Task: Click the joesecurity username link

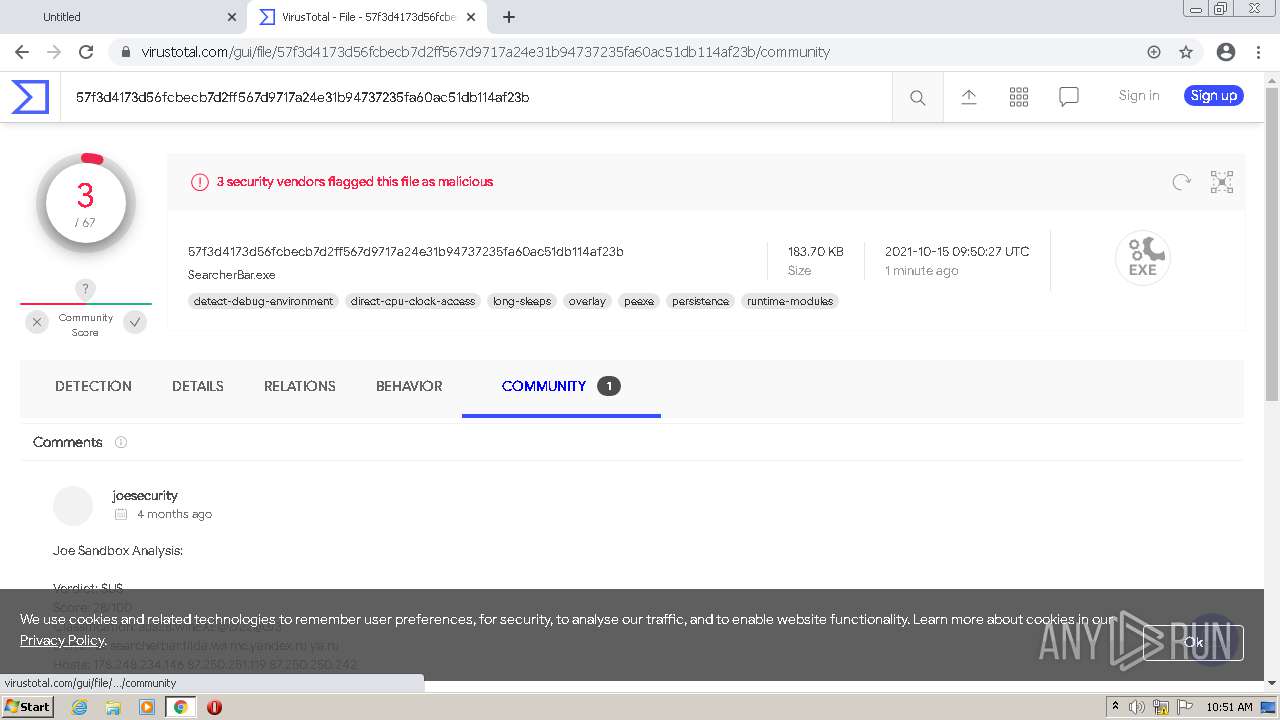Action: [145, 495]
